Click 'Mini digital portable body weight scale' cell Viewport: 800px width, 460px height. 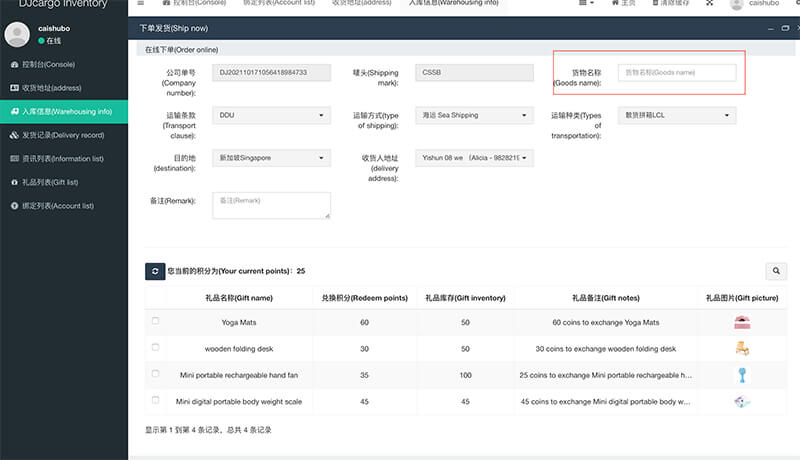click(x=239, y=402)
